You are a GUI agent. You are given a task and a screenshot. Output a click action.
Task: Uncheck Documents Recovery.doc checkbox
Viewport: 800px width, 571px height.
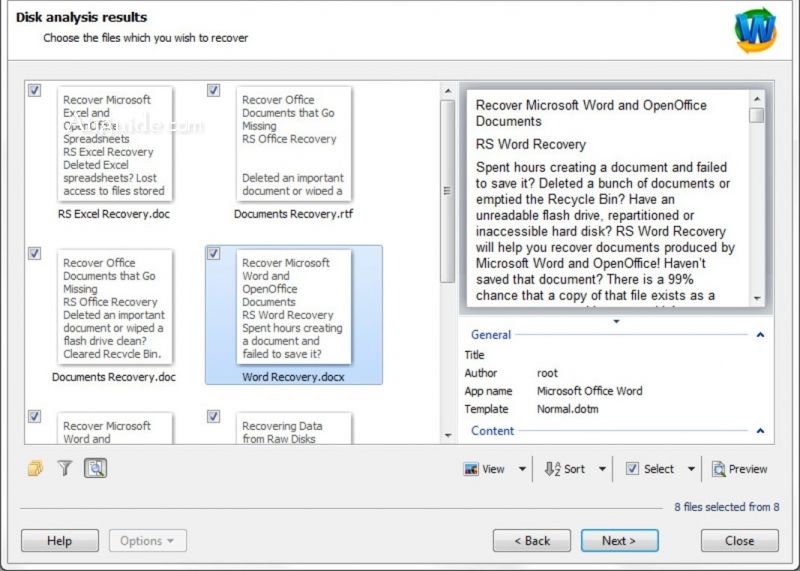pos(34,253)
